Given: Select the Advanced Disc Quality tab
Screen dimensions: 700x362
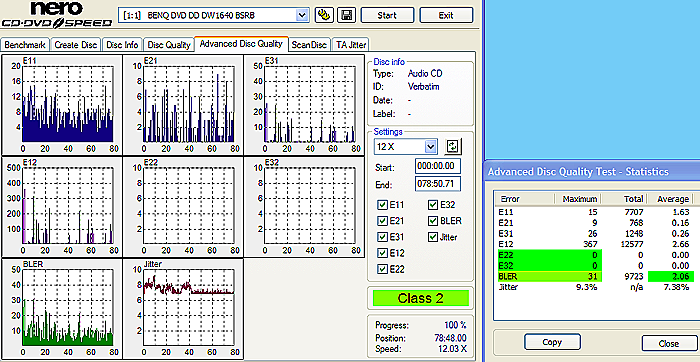Looking at the screenshot, I should click(x=242, y=44).
